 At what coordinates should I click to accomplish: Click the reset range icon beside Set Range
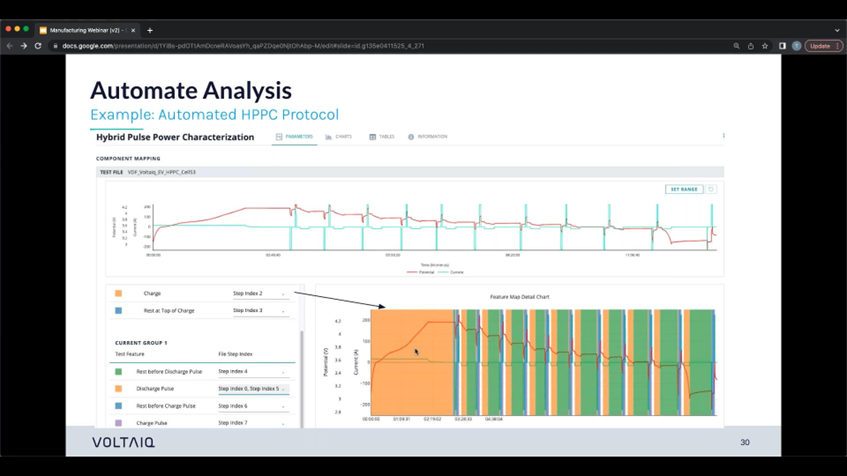711,189
